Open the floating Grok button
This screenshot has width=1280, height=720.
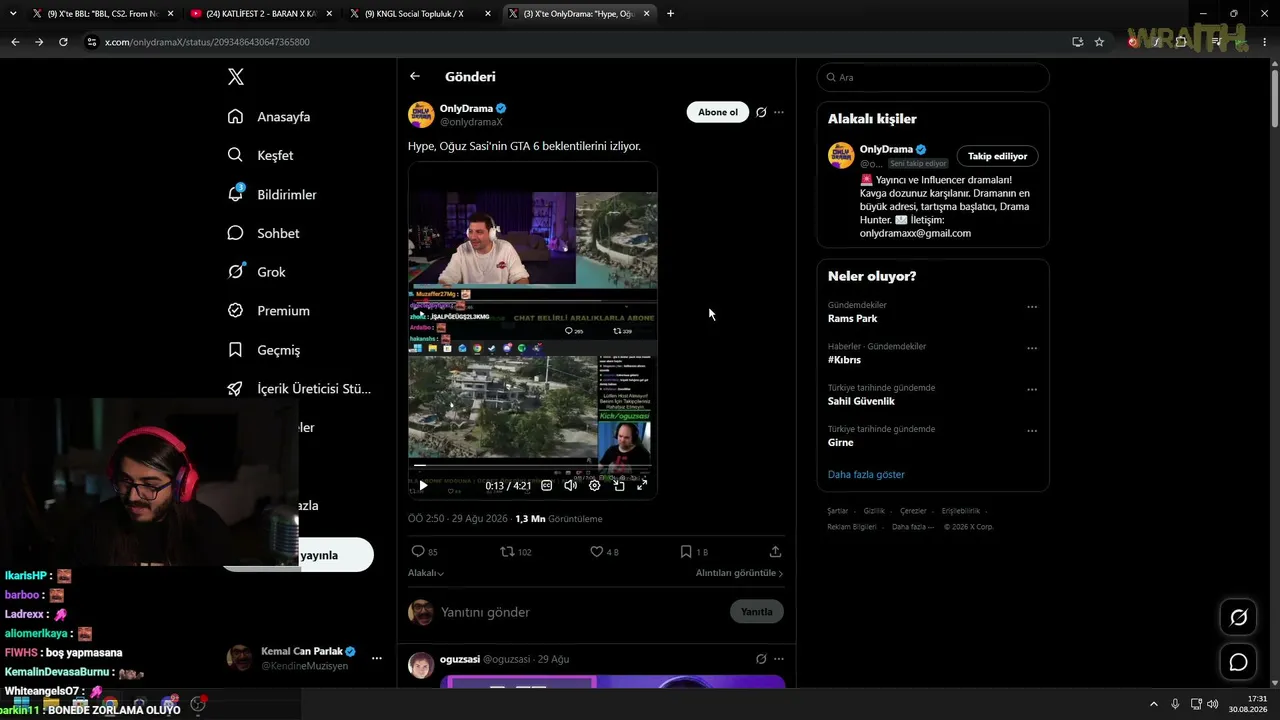1238,618
